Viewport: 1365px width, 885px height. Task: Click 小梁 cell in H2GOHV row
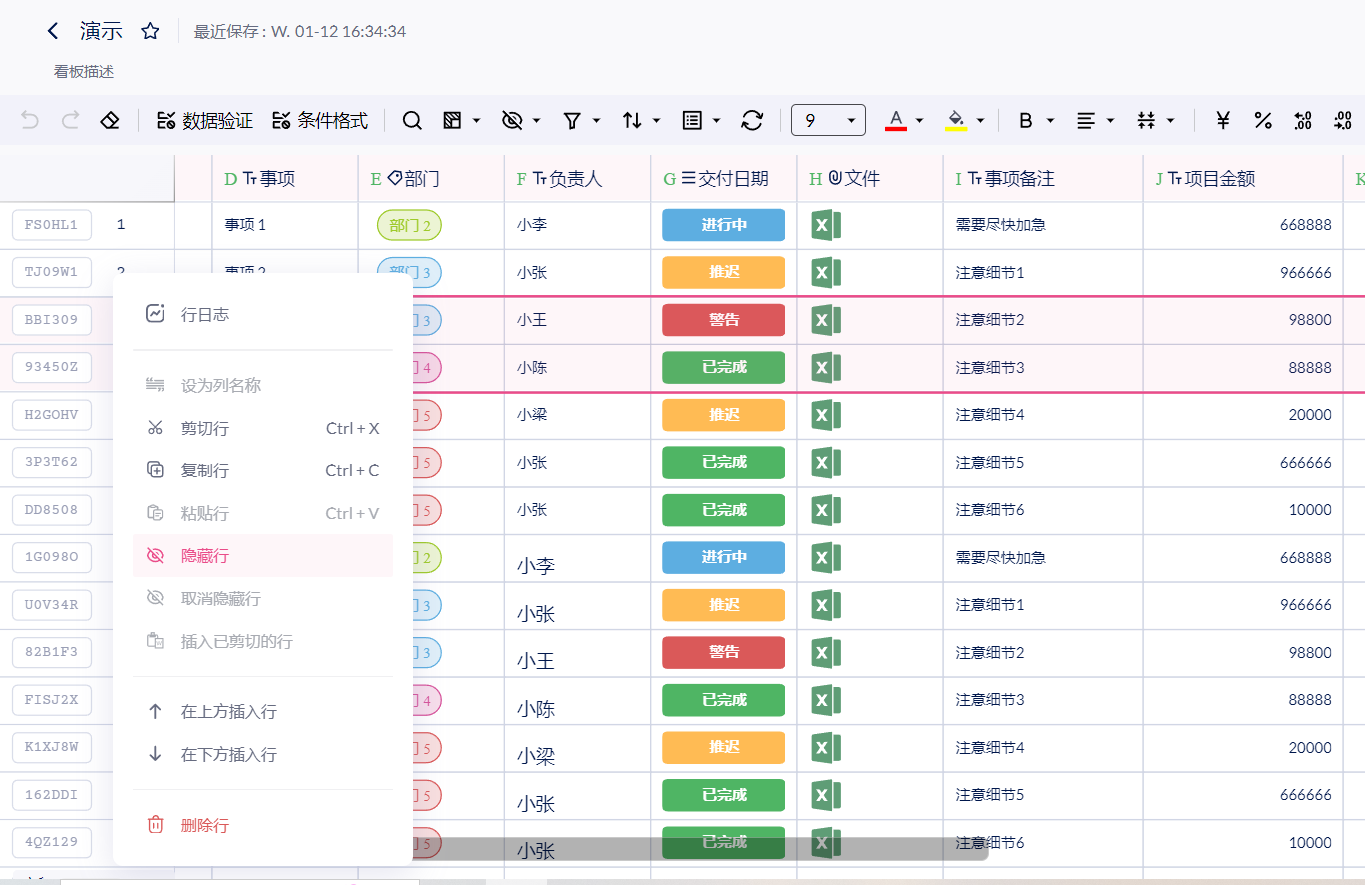(x=577, y=415)
